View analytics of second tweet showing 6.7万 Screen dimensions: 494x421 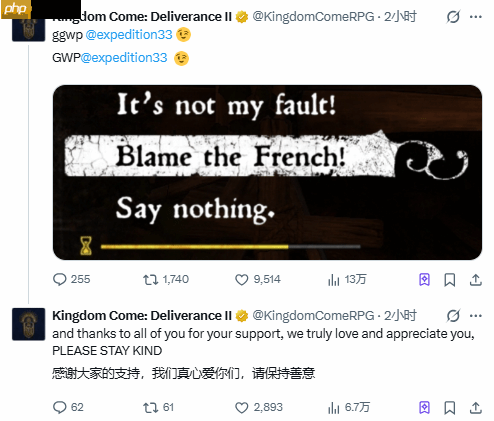[349, 407]
